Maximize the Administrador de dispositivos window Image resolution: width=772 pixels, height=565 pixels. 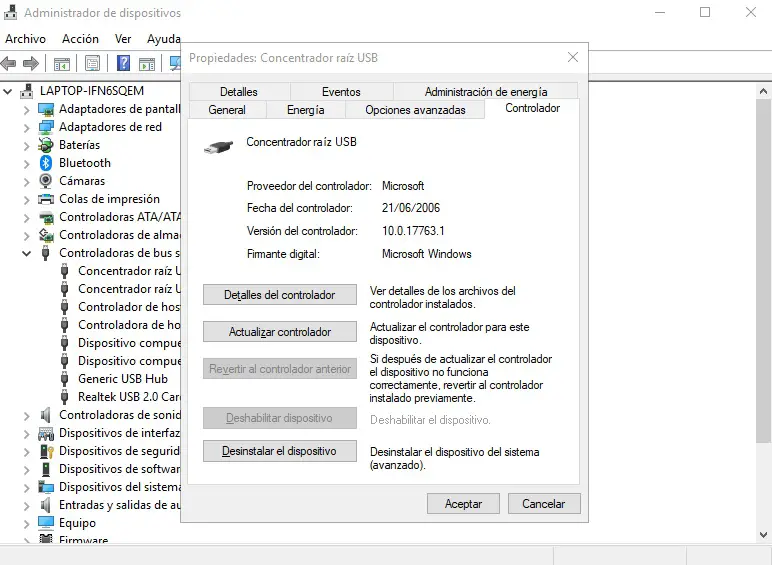(705, 12)
